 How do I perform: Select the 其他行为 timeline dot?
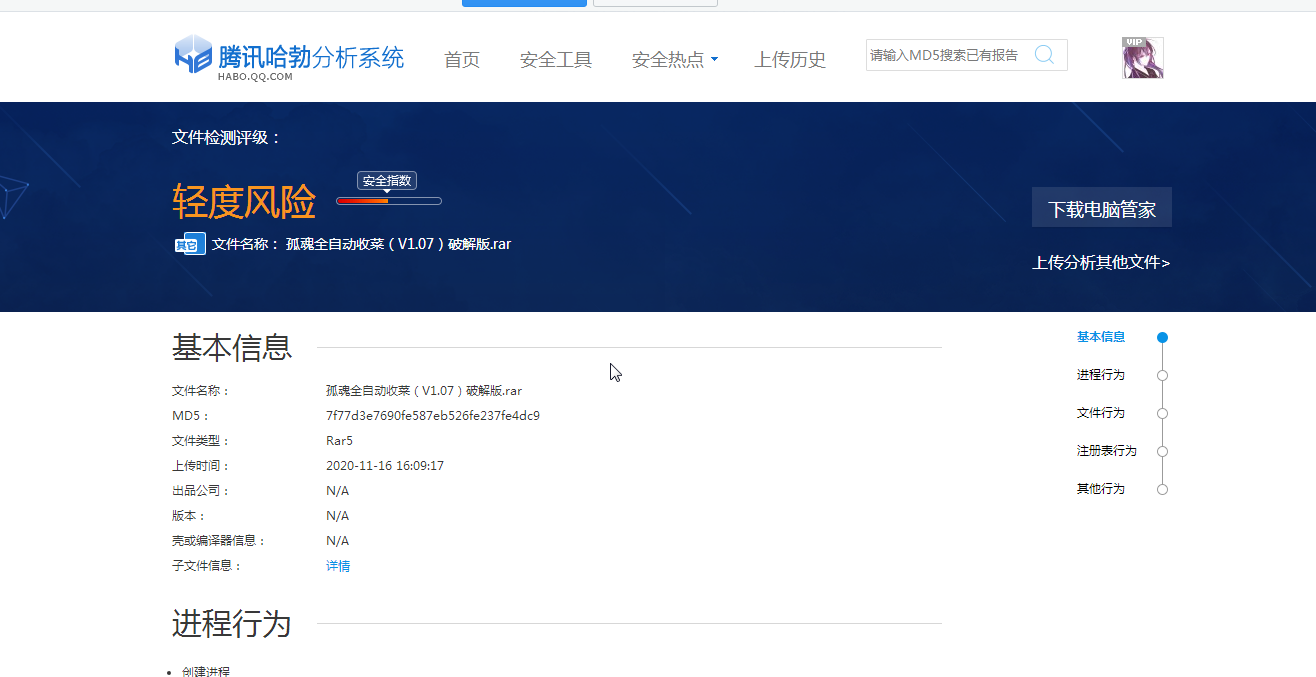[x=1162, y=489]
